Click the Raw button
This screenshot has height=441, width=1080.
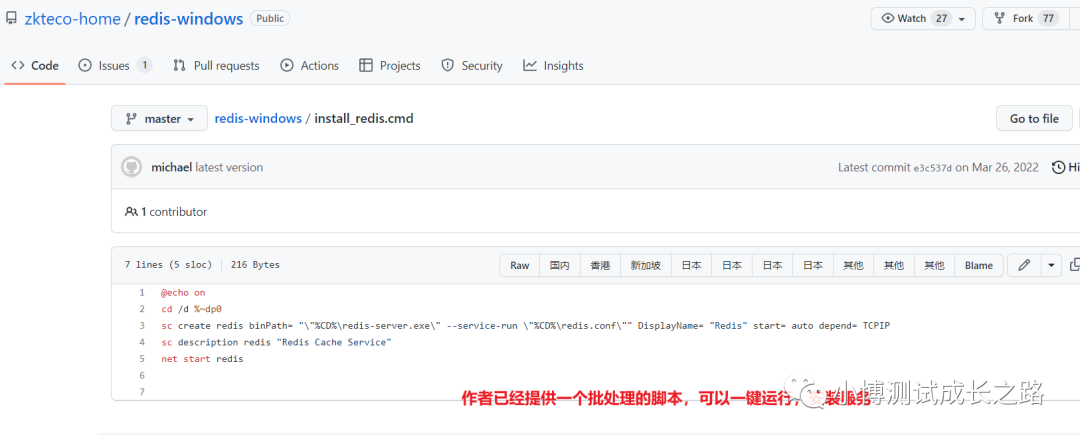coord(519,265)
